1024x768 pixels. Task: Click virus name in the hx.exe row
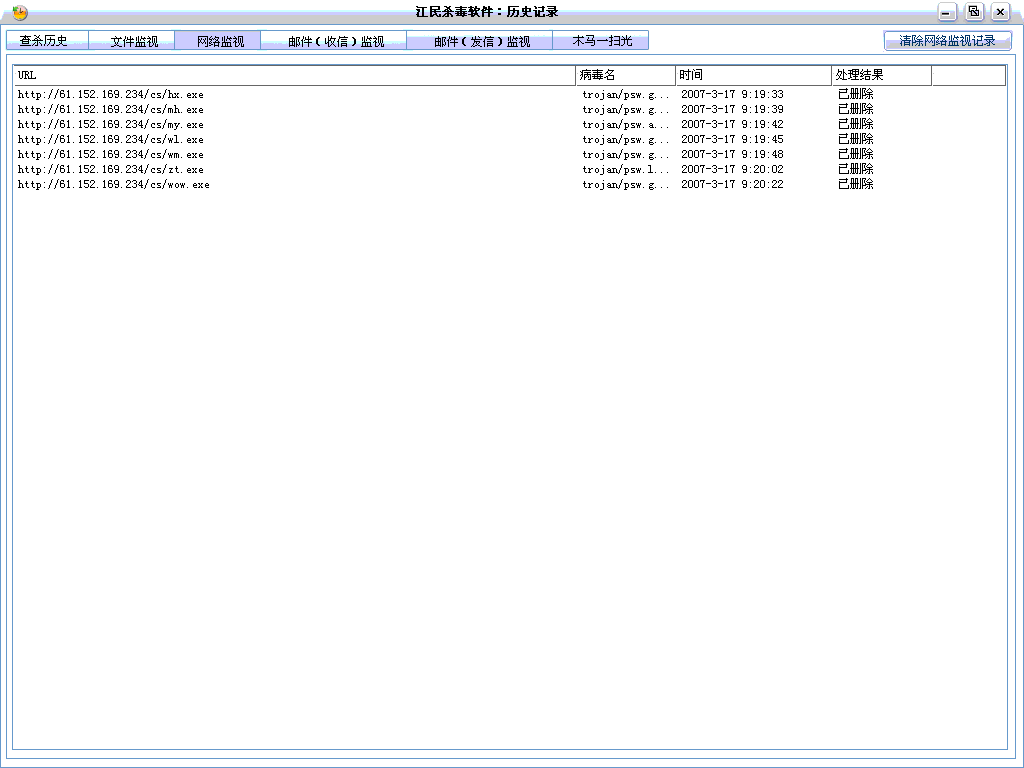626,94
